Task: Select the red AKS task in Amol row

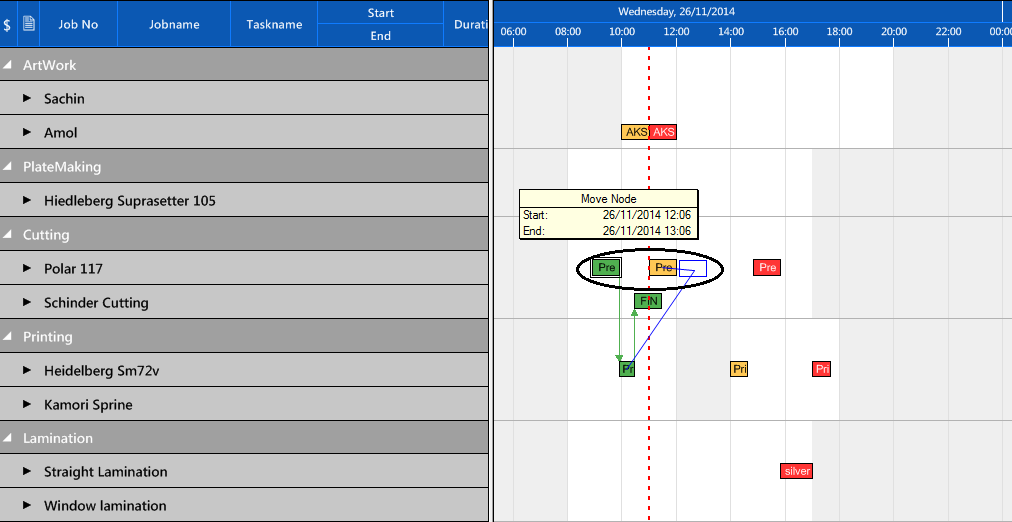Action: click(x=663, y=132)
